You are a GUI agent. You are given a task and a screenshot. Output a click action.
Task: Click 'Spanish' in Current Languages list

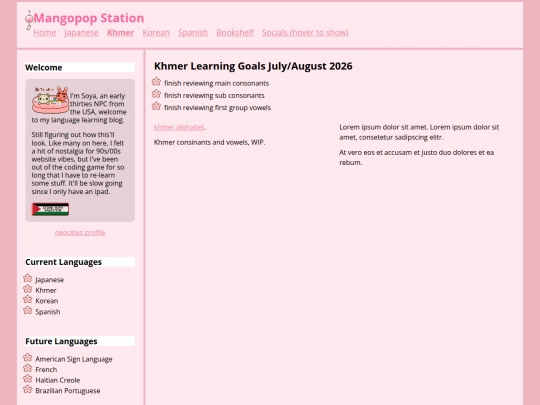click(48, 312)
